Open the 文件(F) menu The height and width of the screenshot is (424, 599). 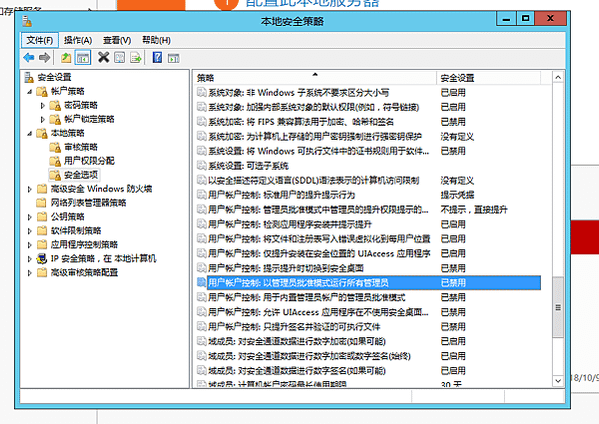(x=40, y=40)
